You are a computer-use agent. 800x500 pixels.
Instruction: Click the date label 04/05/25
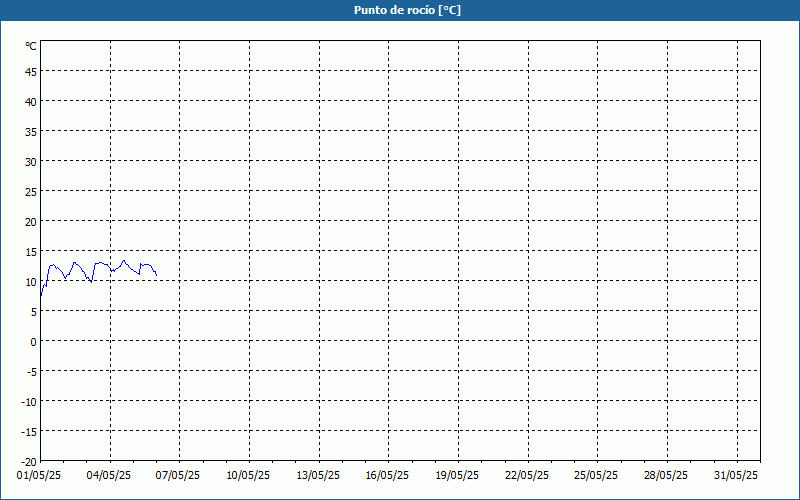click(109, 476)
